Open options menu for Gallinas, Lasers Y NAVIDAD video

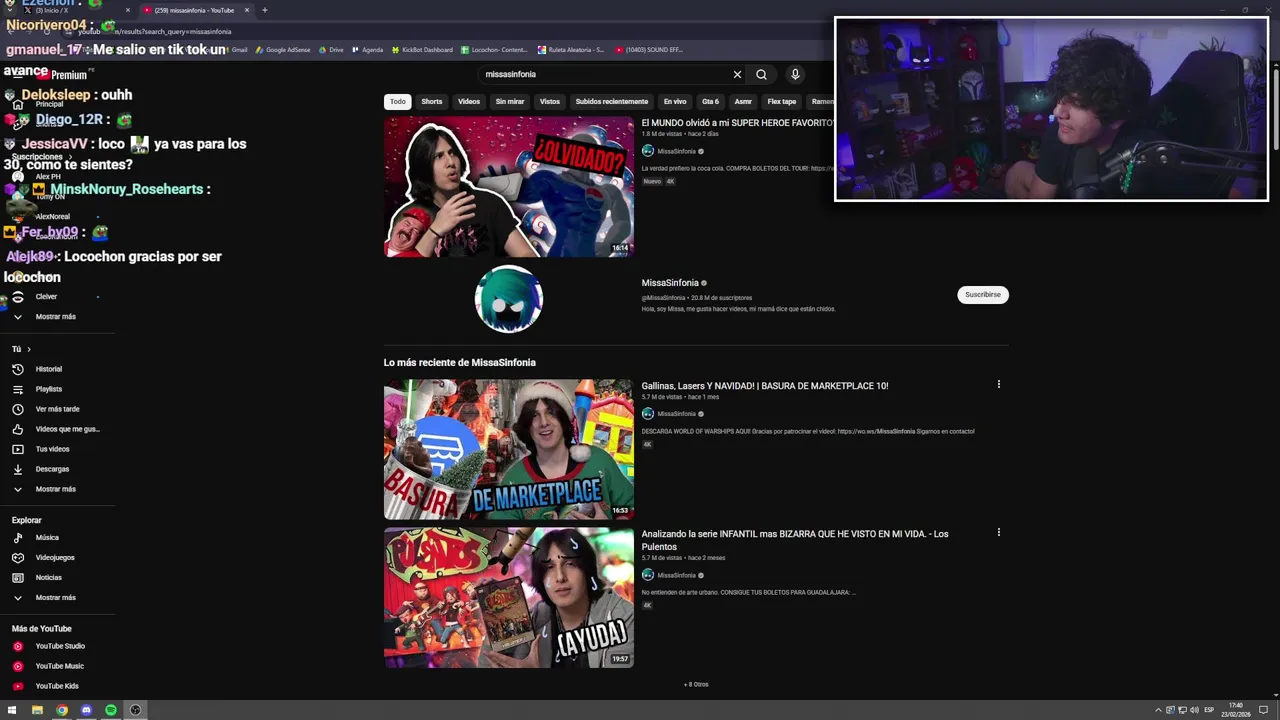point(998,384)
